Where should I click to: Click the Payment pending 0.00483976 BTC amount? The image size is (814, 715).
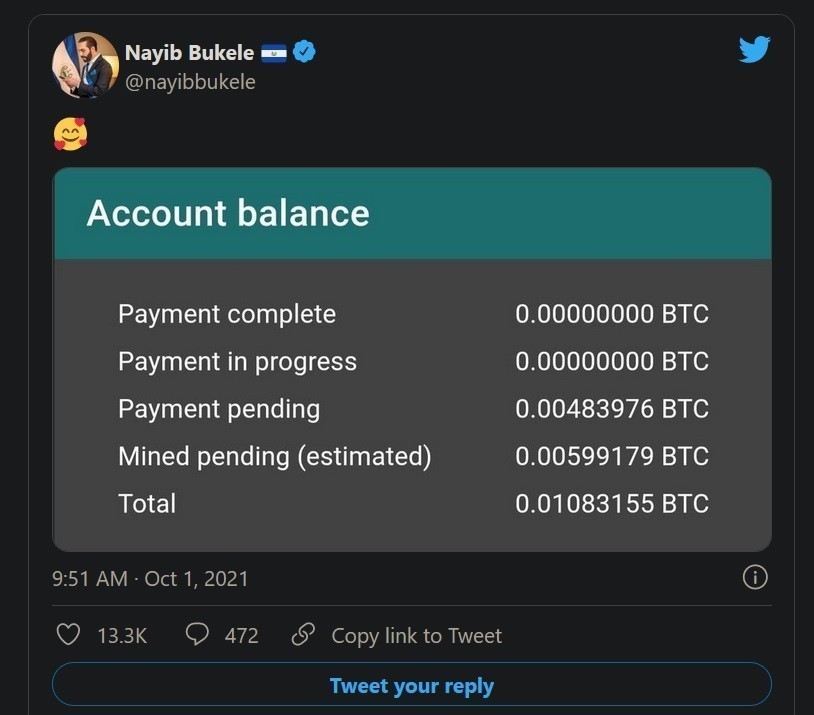611,409
